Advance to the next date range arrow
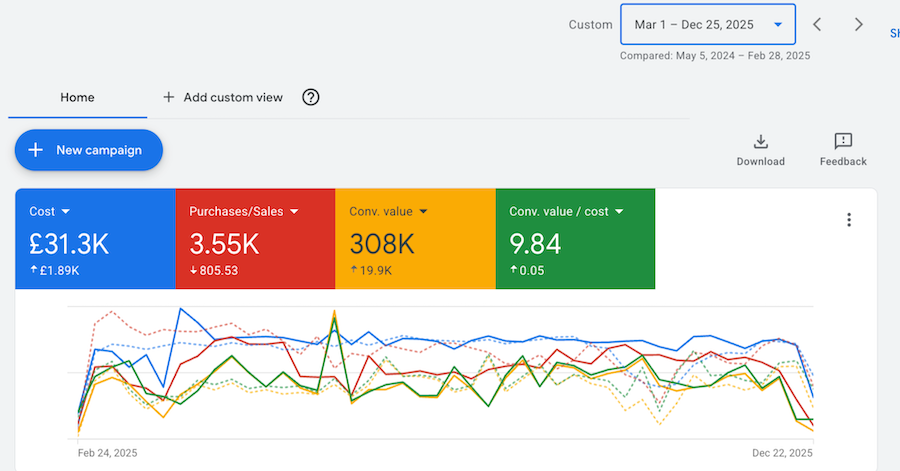 858,24
